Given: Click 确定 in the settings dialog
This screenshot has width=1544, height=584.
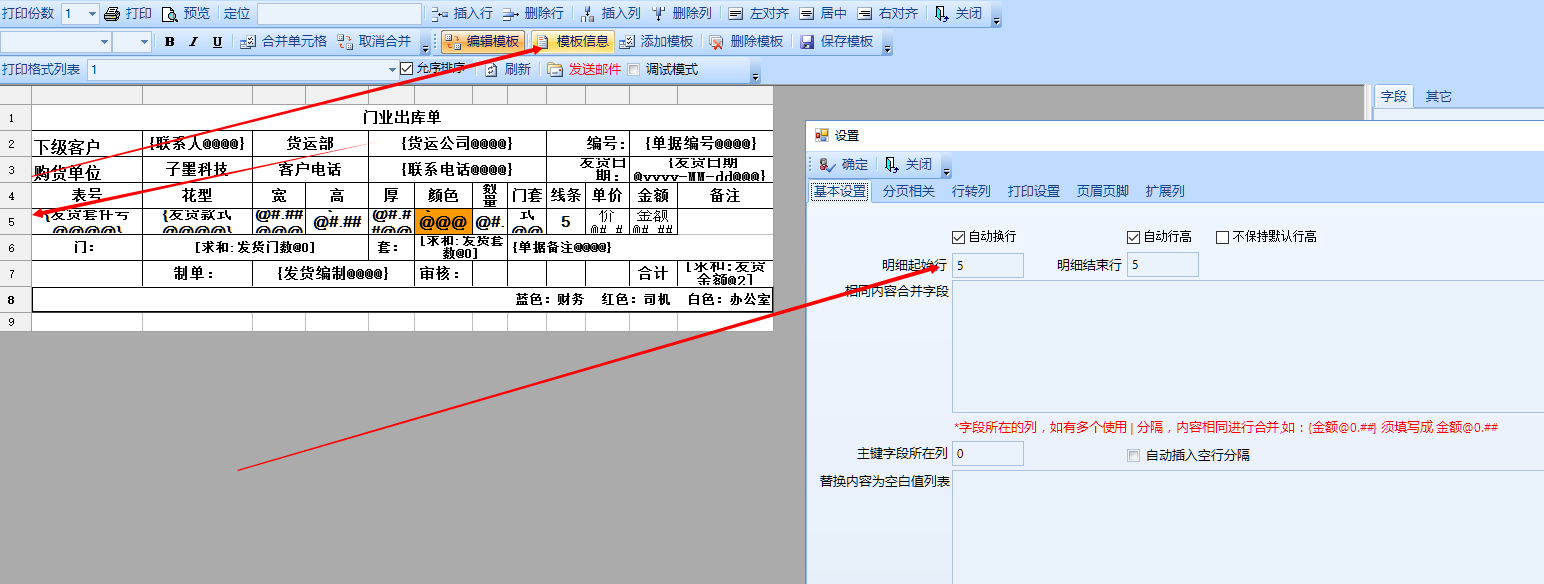Looking at the screenshot, I should coord(843,165).
